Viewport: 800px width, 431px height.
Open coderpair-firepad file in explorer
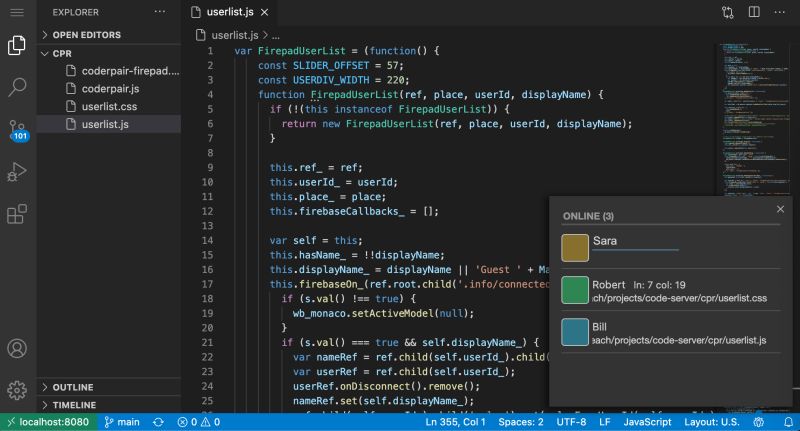coord(109,71)
